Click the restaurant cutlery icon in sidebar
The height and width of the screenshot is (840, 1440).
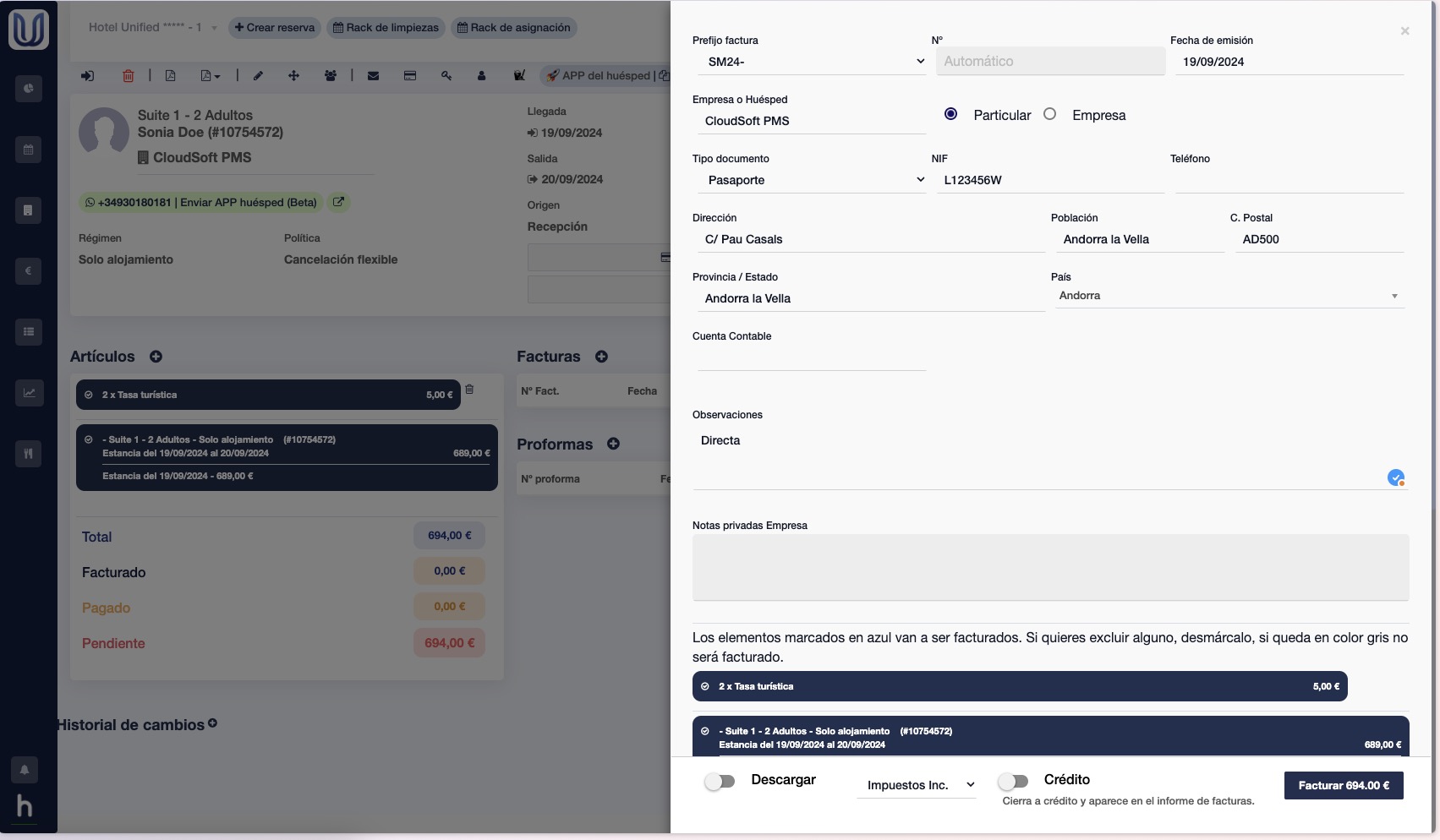pos(29,454)
